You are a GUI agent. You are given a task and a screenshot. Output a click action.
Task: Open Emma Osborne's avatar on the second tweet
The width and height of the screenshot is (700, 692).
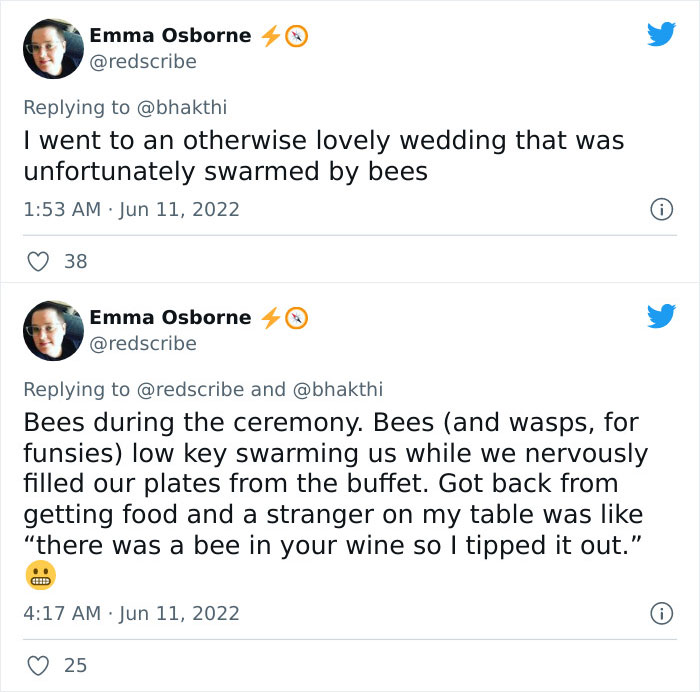(53, 330)
